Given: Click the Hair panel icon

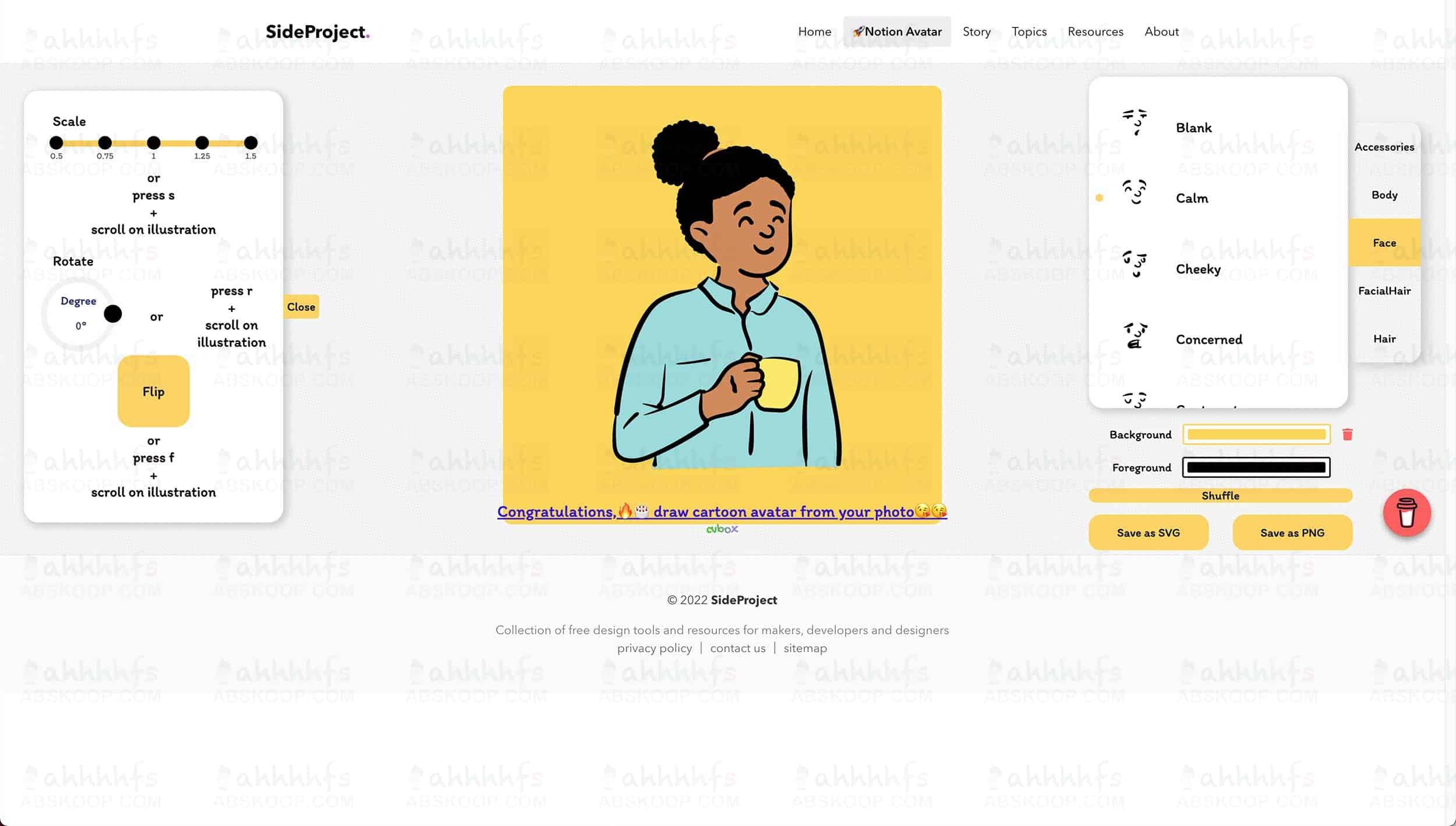Looking at the screenshot, I should [1384, 338].
